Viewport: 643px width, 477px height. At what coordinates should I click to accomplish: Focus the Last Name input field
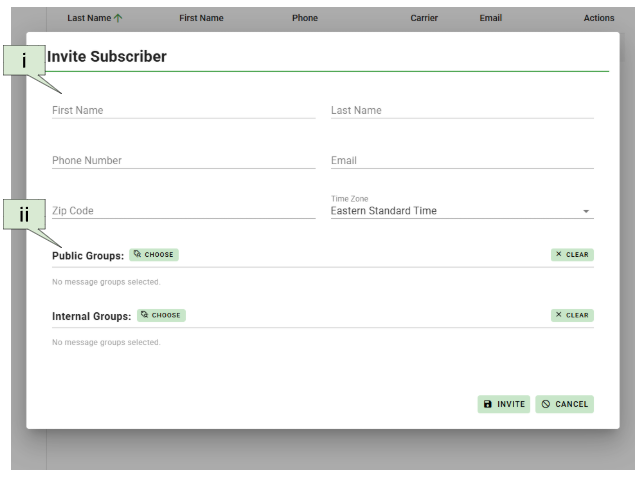[x=461, y=110]
